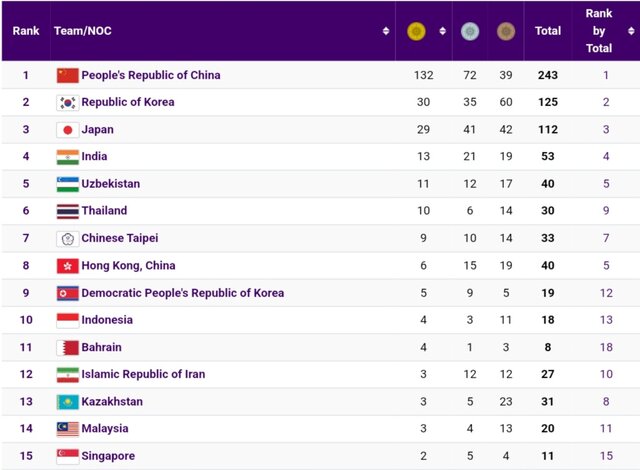Open the Uzbekistan team link
This screenshot has height=470, width=640.
[x=111, y=184]
